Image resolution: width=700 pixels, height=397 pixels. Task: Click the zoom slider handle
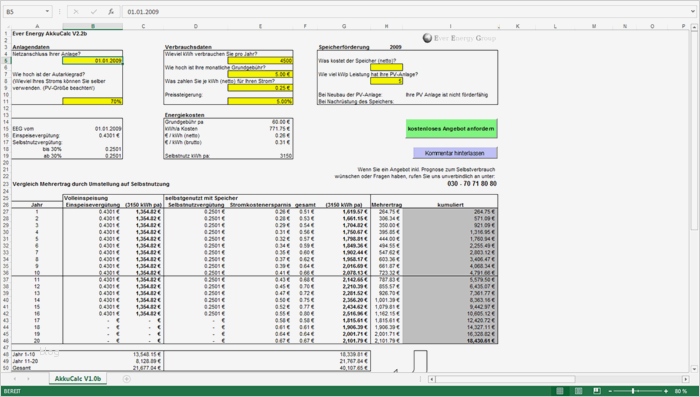[633, 391]
